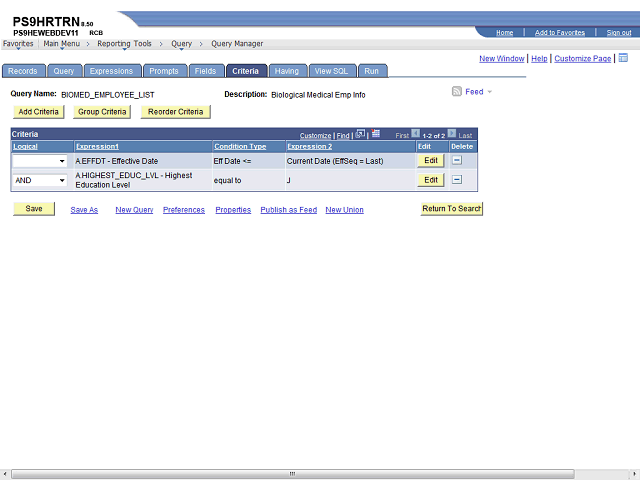Screen dimensions: 640x480
Task: Click the Find link in Criteria header
Action: click(x=343, y=136)
